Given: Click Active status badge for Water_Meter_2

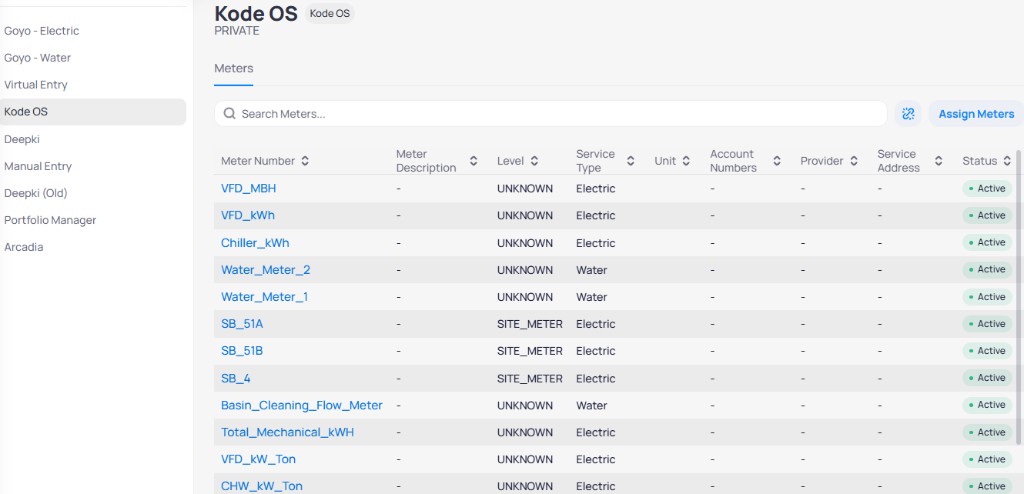Looking at the screenshot, I should [x=987, y=270].
